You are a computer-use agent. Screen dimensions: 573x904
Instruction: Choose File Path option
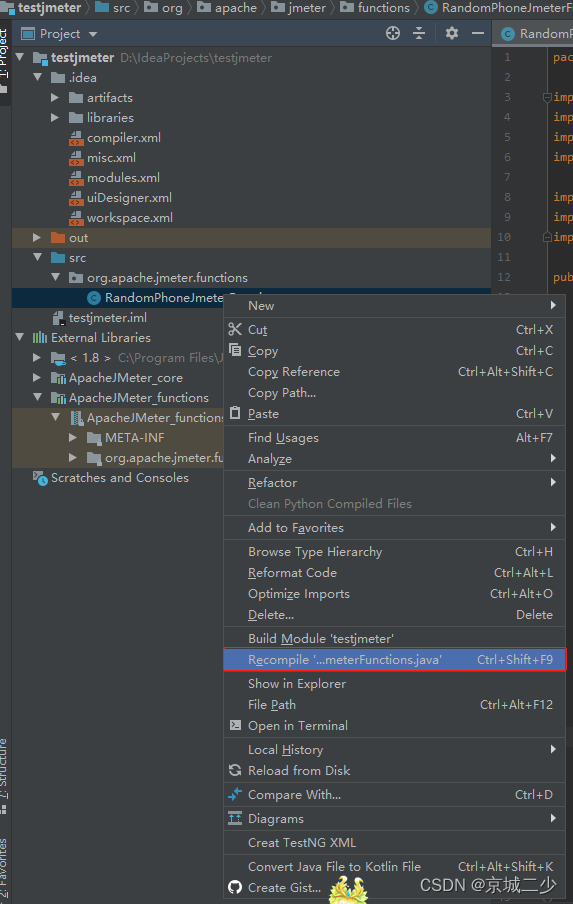[394, 705]
